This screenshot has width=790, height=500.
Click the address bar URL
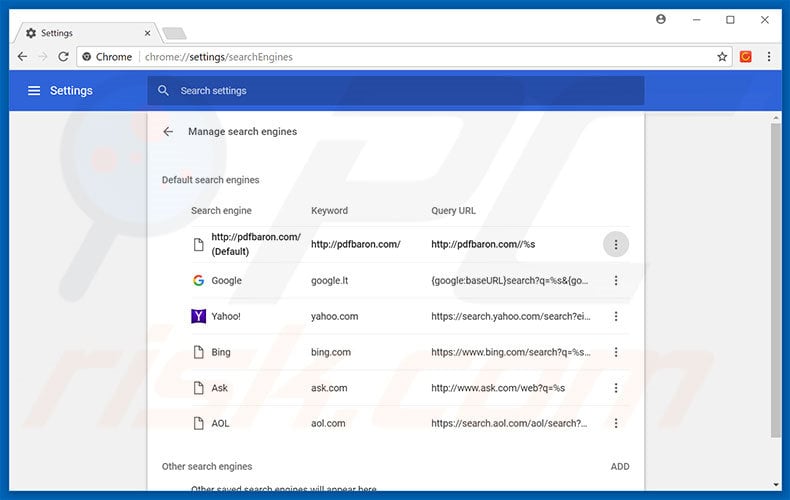tap(219, 57)
